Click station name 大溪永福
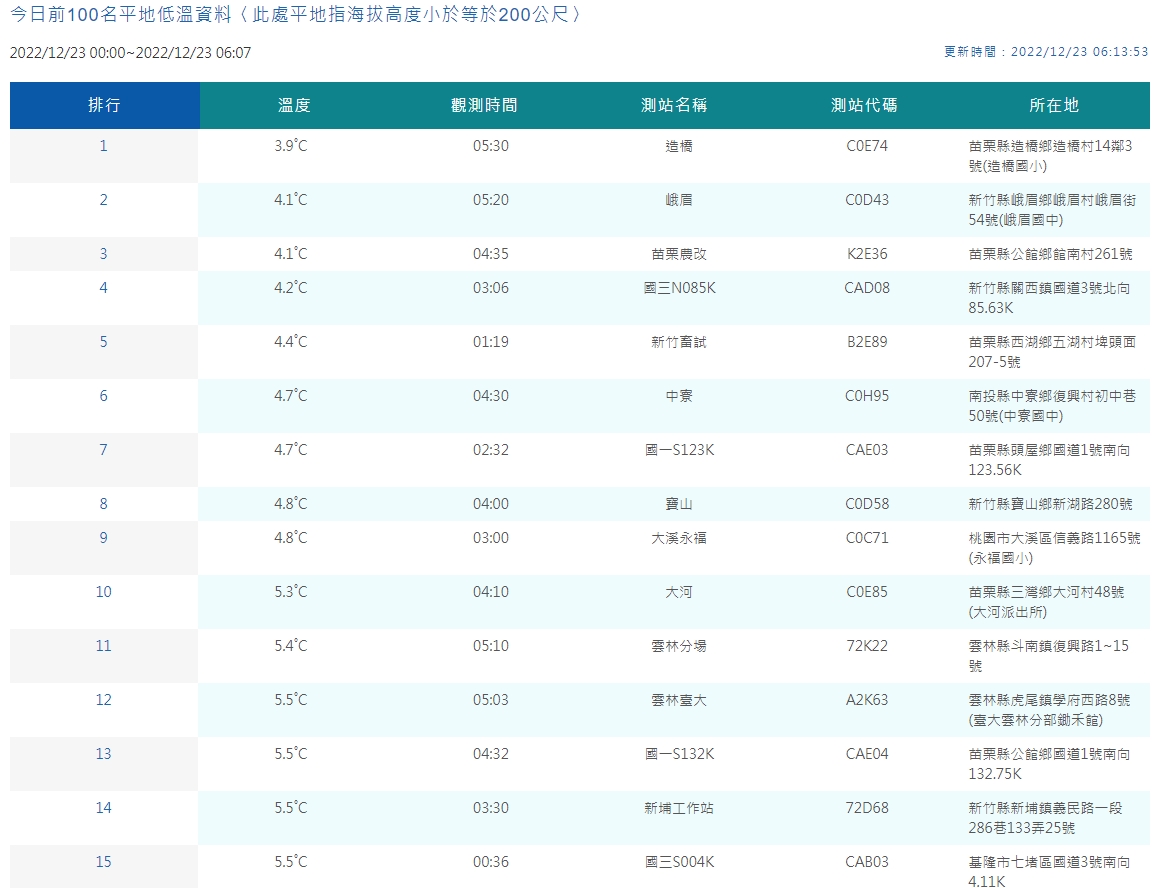Viewport: 1155px width, 888px height. pyautogui.click(x=678, y=538)
